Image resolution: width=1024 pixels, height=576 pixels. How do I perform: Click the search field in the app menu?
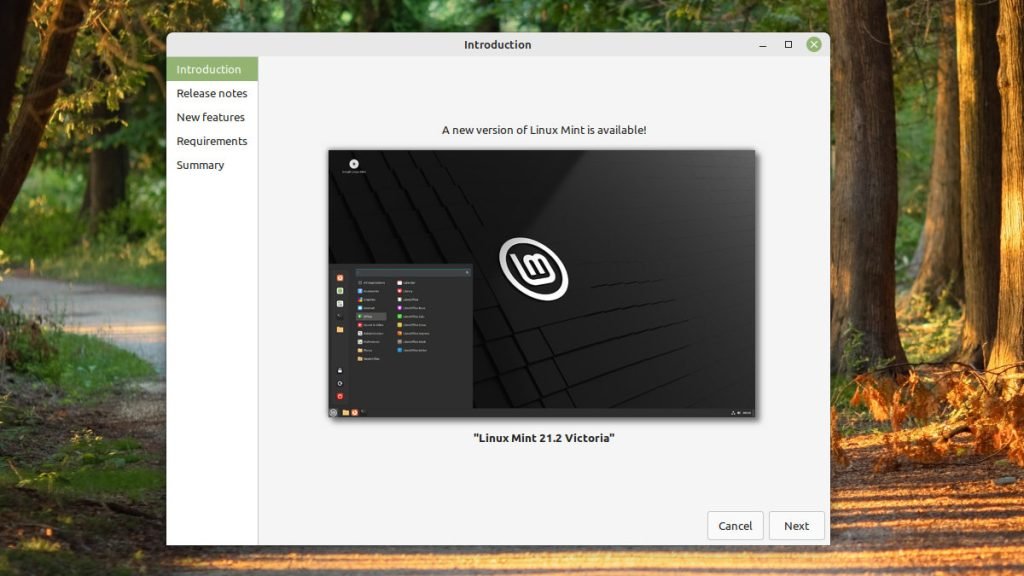click(410, 272)
